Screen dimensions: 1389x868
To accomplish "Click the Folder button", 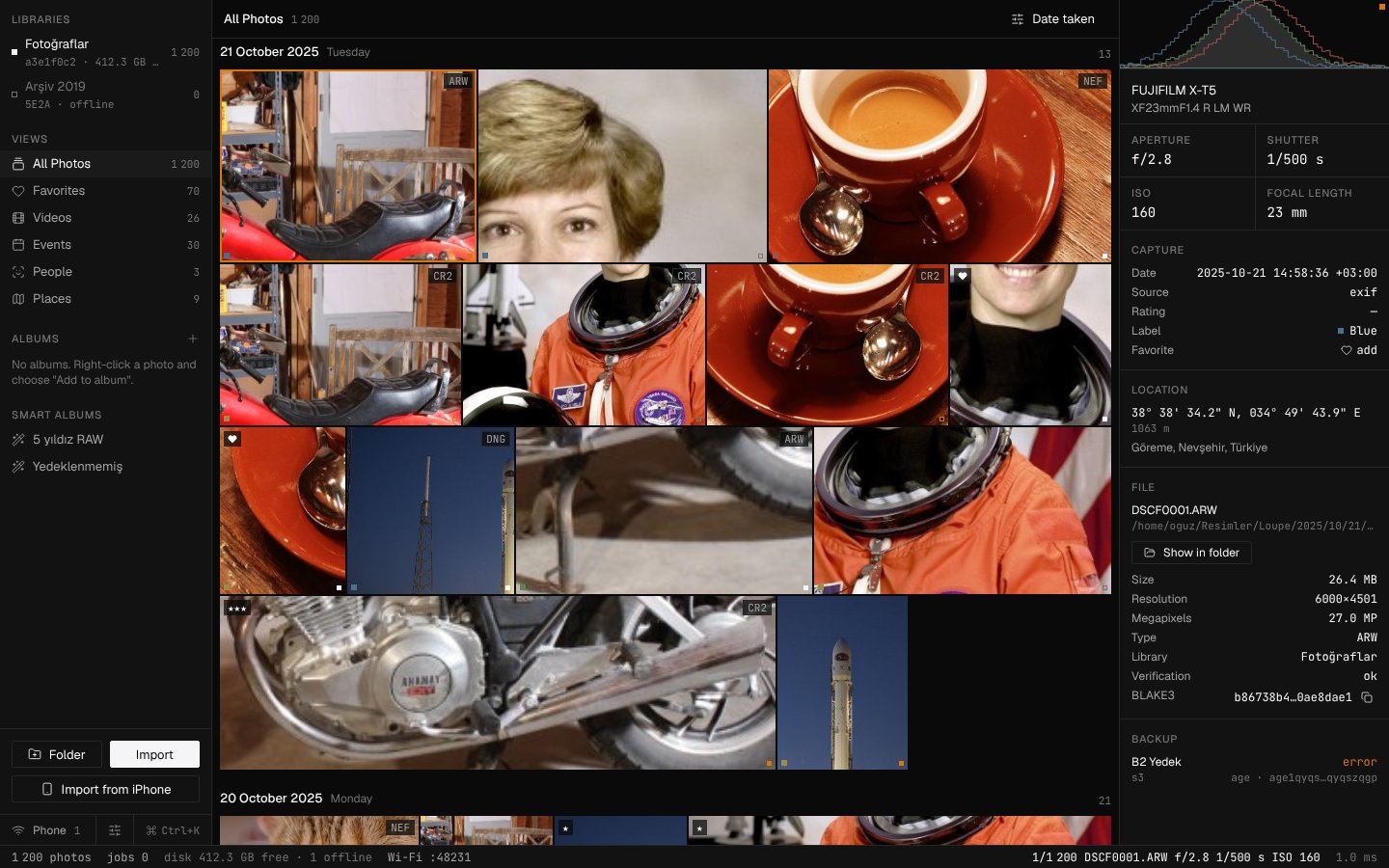I will click(x=57, y=754).
